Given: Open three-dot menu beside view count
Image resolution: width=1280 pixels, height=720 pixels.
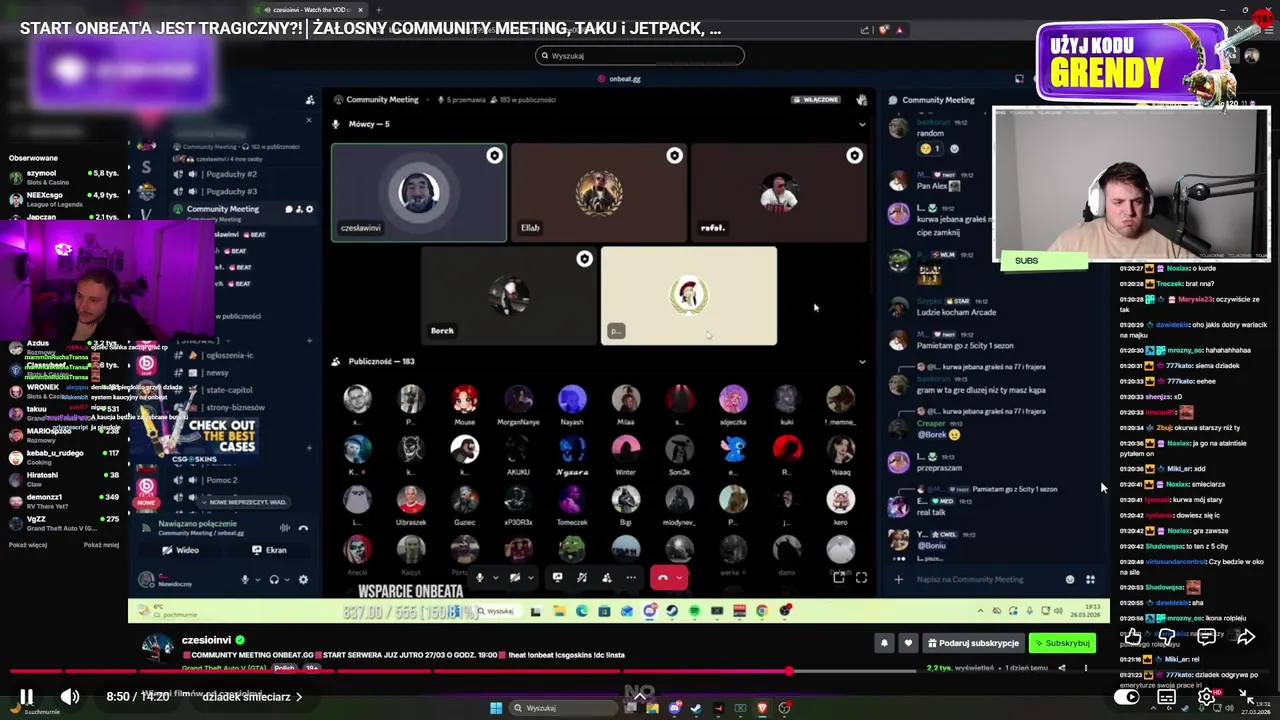Looking at the screenshot, I should click(1085, 668).
